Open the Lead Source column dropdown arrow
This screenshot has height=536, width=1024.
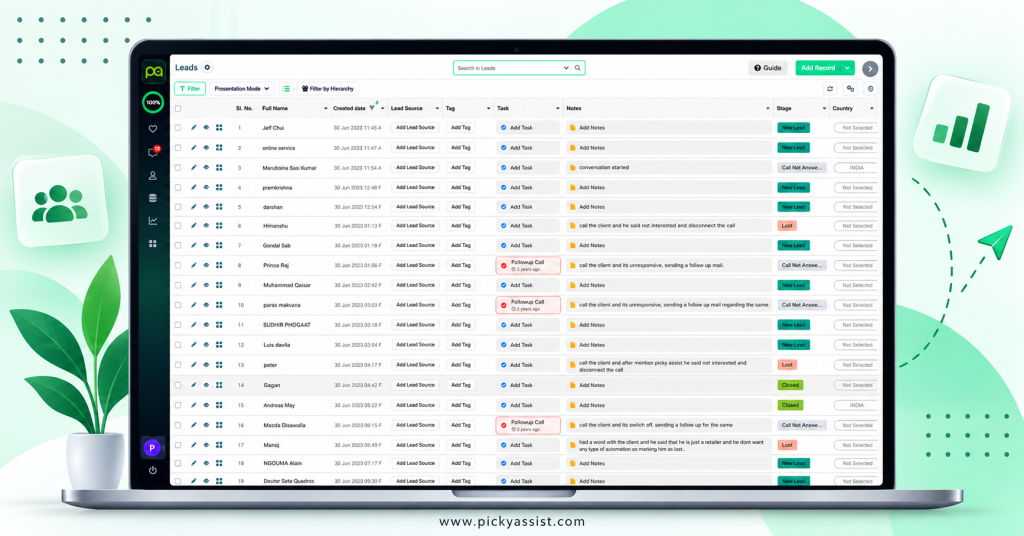pyautogui.click(x=437, y=108)
